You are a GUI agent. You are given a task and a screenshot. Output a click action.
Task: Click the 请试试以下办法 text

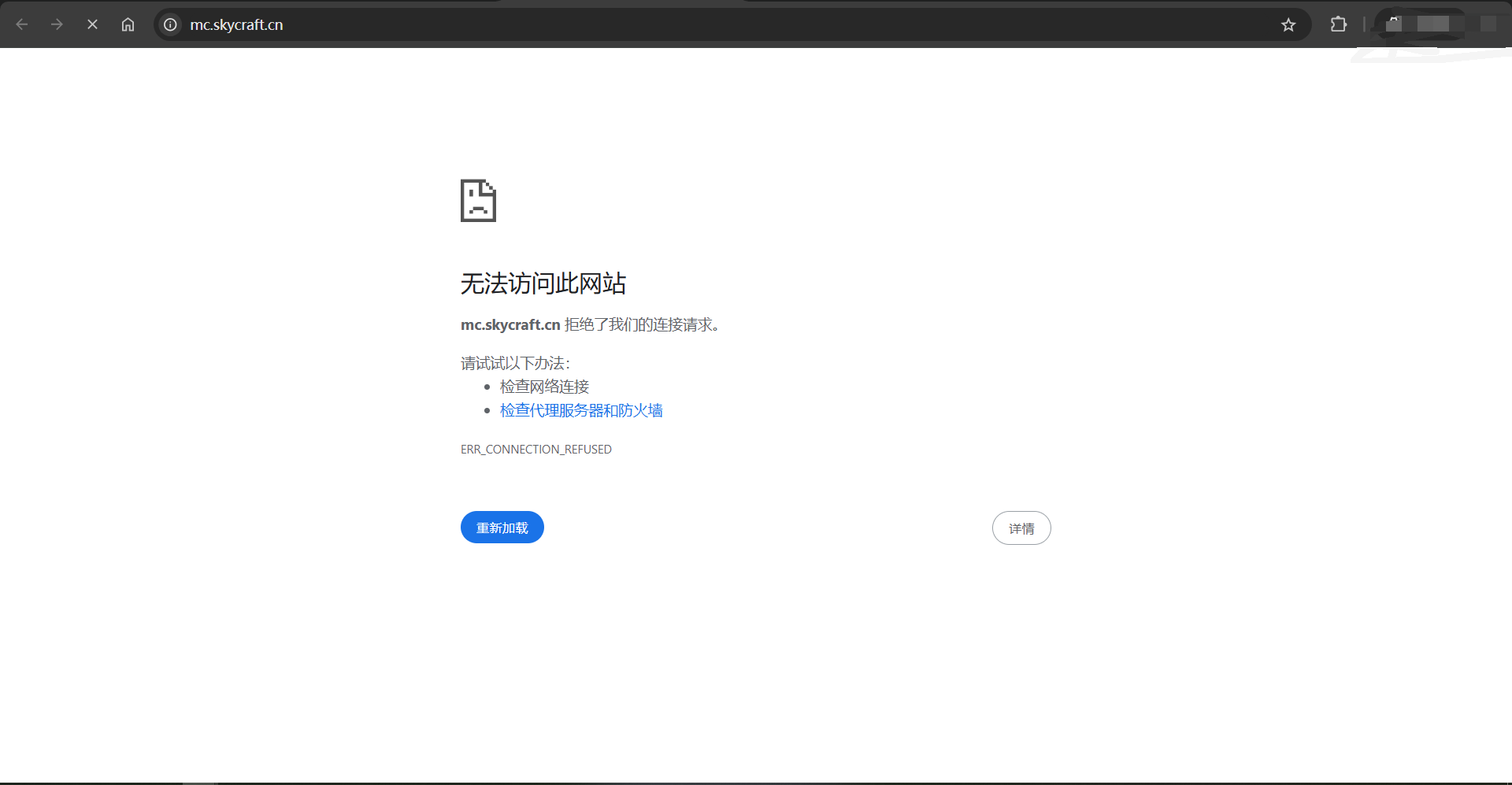tap(515, 363)
